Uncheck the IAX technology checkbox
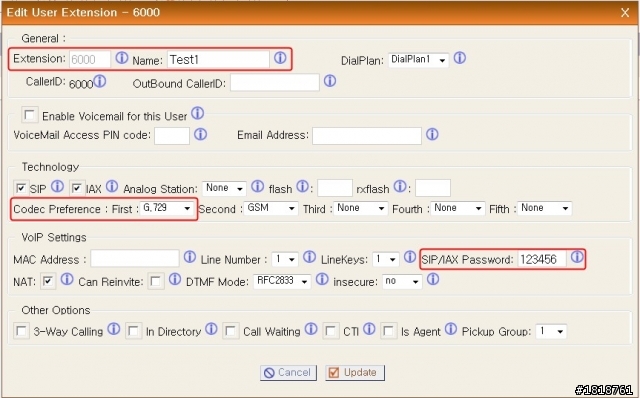The image size is (640, 398). pos(77,188)
